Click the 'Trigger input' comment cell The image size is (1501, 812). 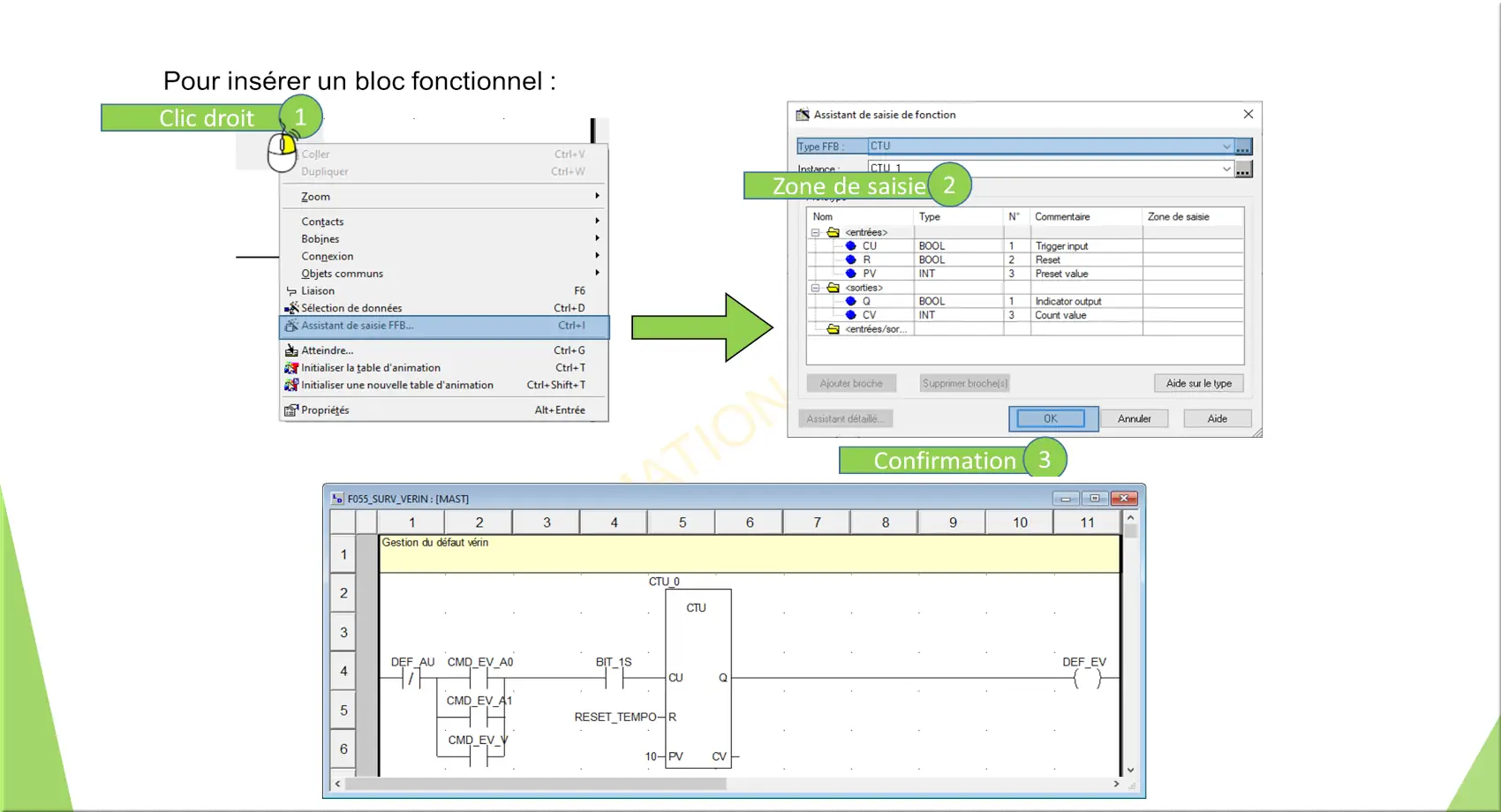[x=1086, y=246]
